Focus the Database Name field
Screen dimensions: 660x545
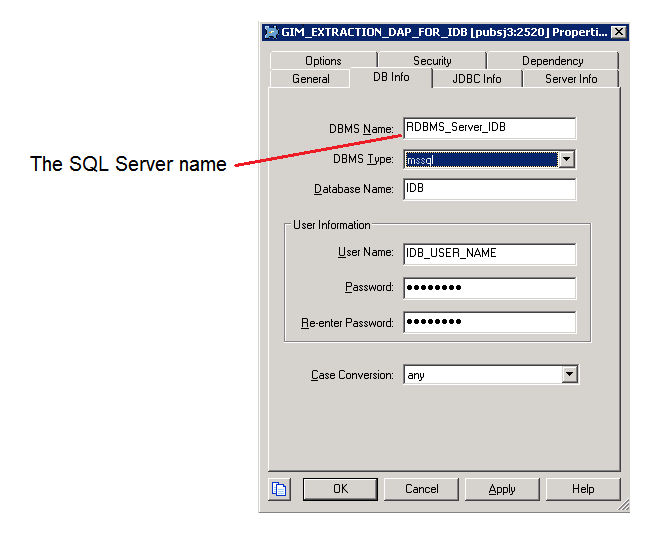click(x=489, y=189)
